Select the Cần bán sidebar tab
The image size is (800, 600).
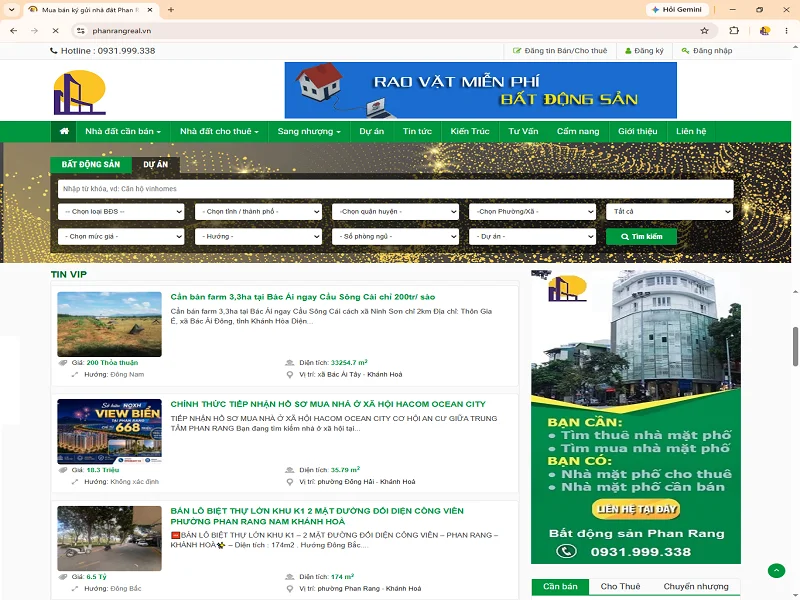560,586
